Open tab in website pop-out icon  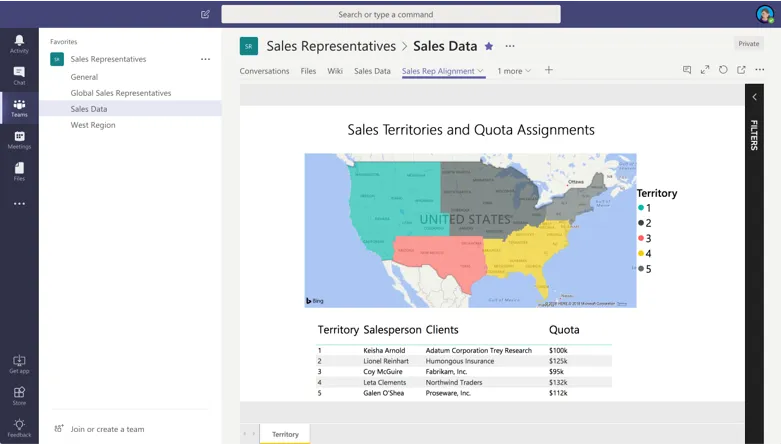coord(741,70)
